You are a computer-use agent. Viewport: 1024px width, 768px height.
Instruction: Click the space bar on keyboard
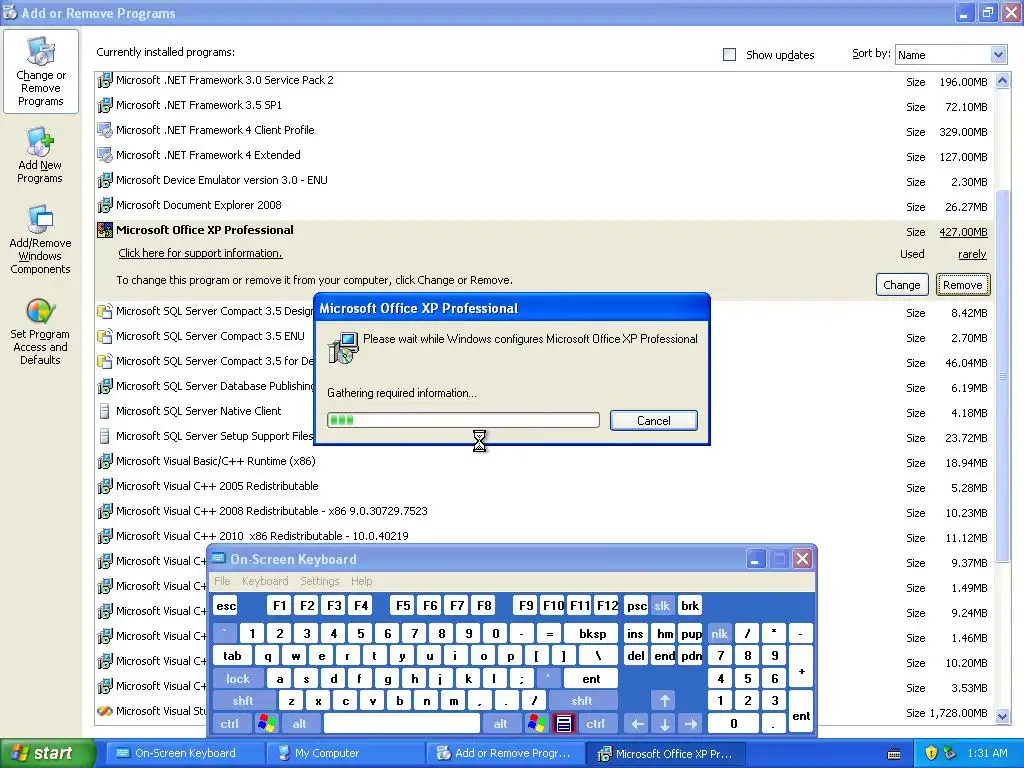click(402, 724)
